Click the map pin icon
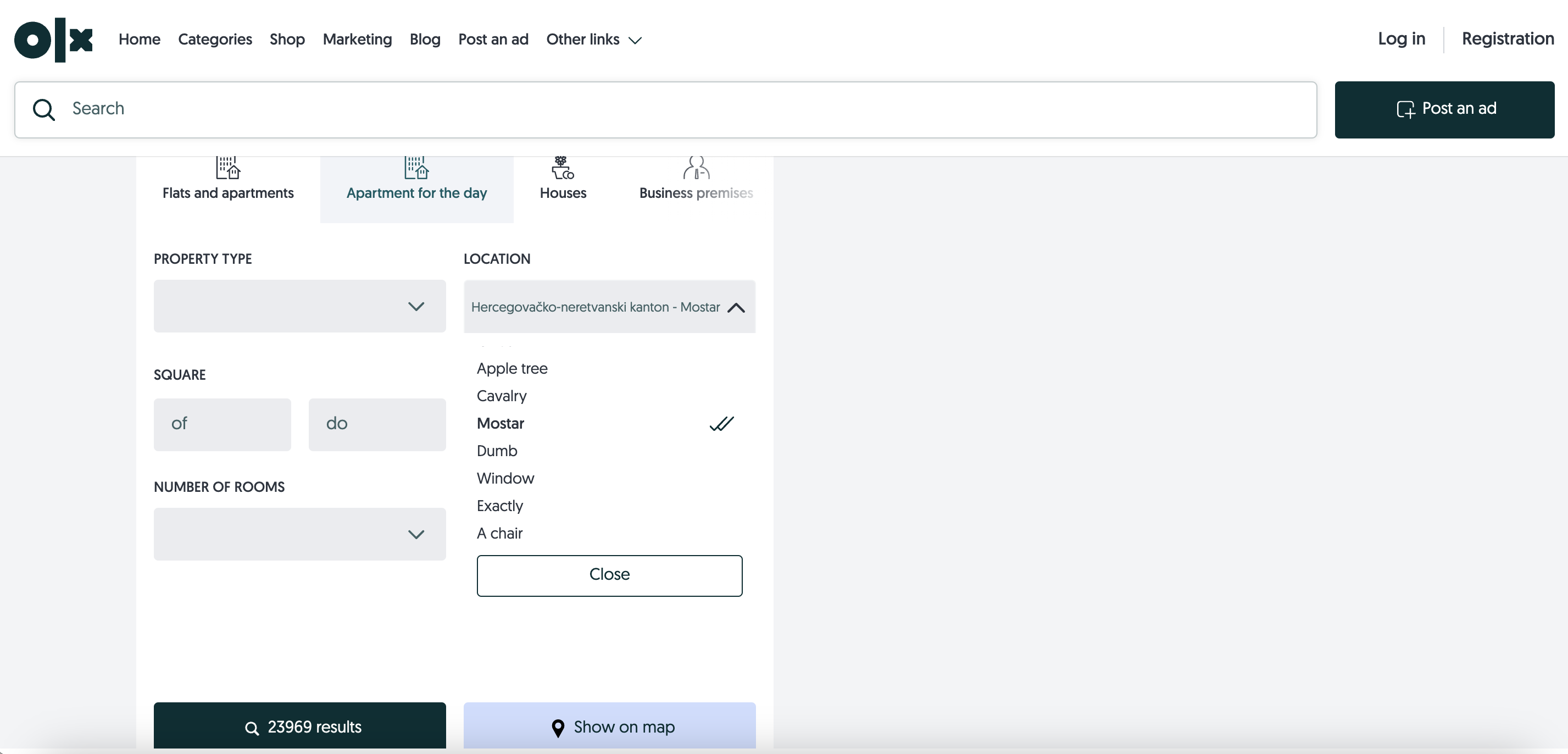This screenshot has height=754, width=1568. (x=558, y=728)
